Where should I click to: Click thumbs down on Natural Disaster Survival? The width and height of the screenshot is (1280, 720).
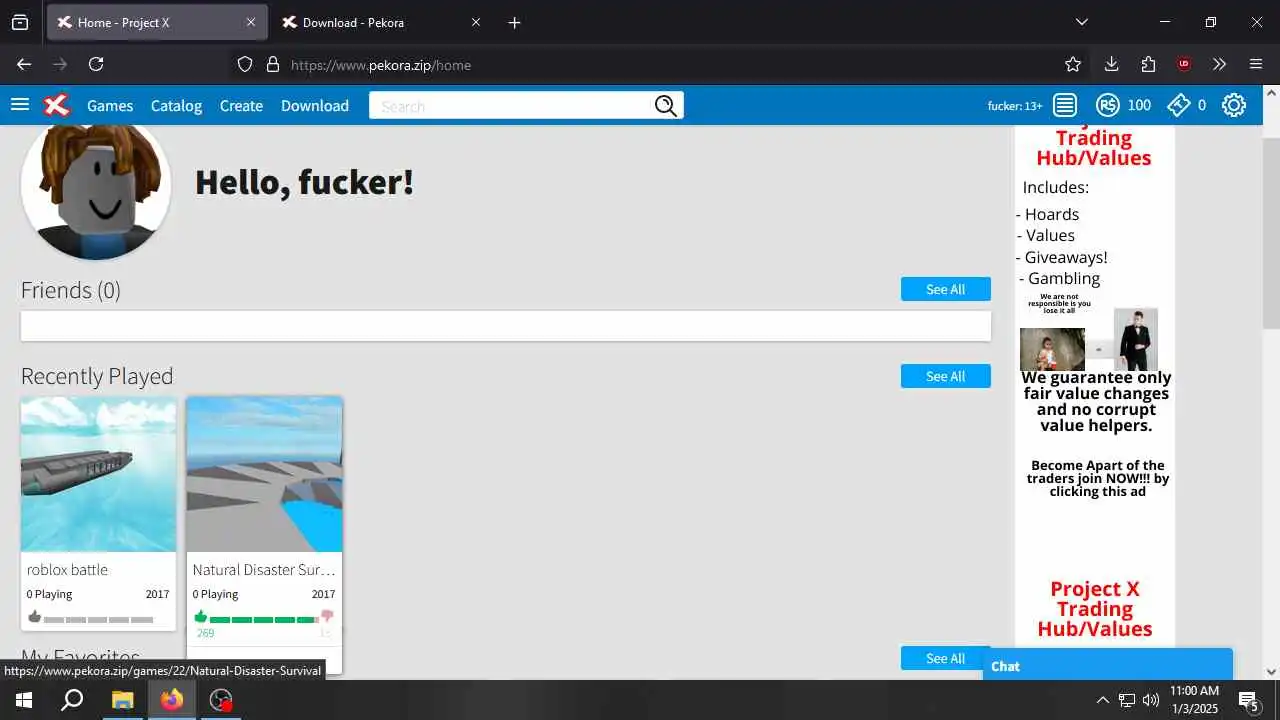pyautogui.click(x=327, y=616)
